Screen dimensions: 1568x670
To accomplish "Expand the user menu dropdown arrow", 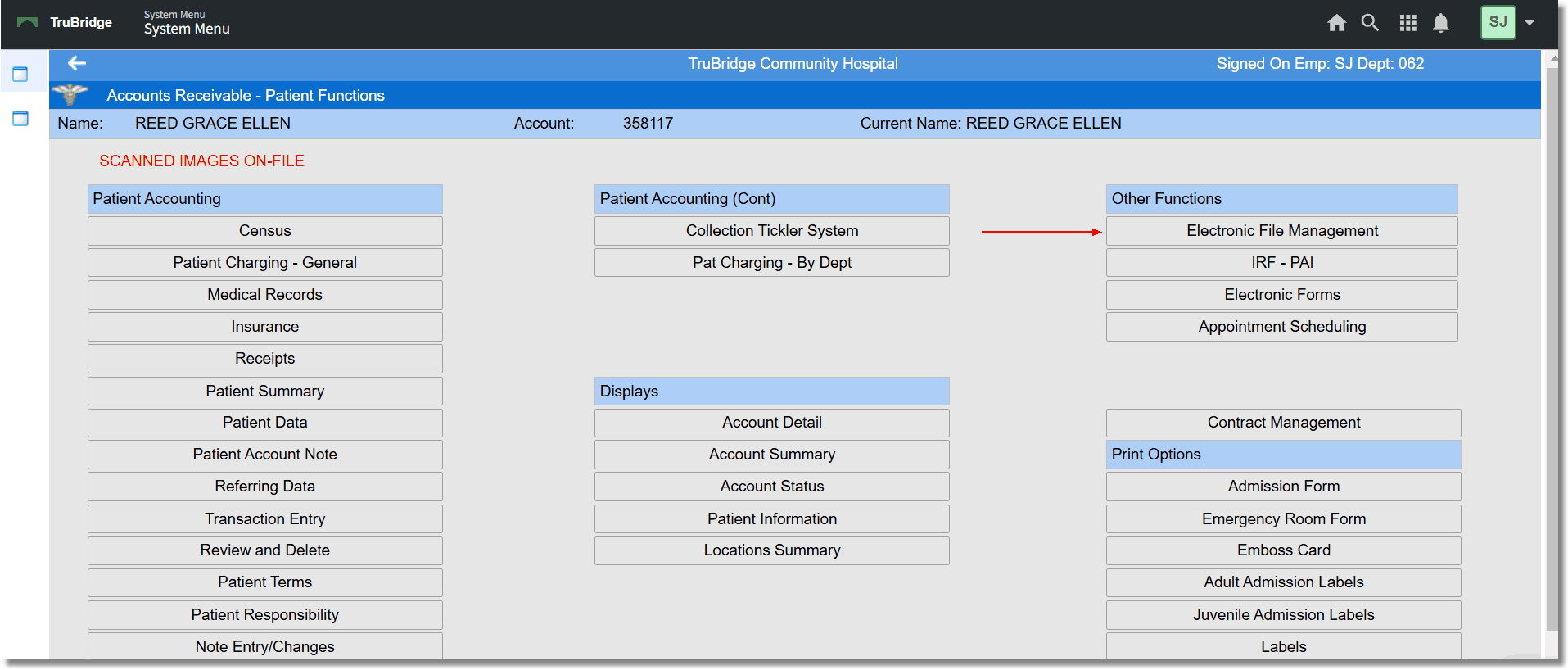I will [1530, 23].
